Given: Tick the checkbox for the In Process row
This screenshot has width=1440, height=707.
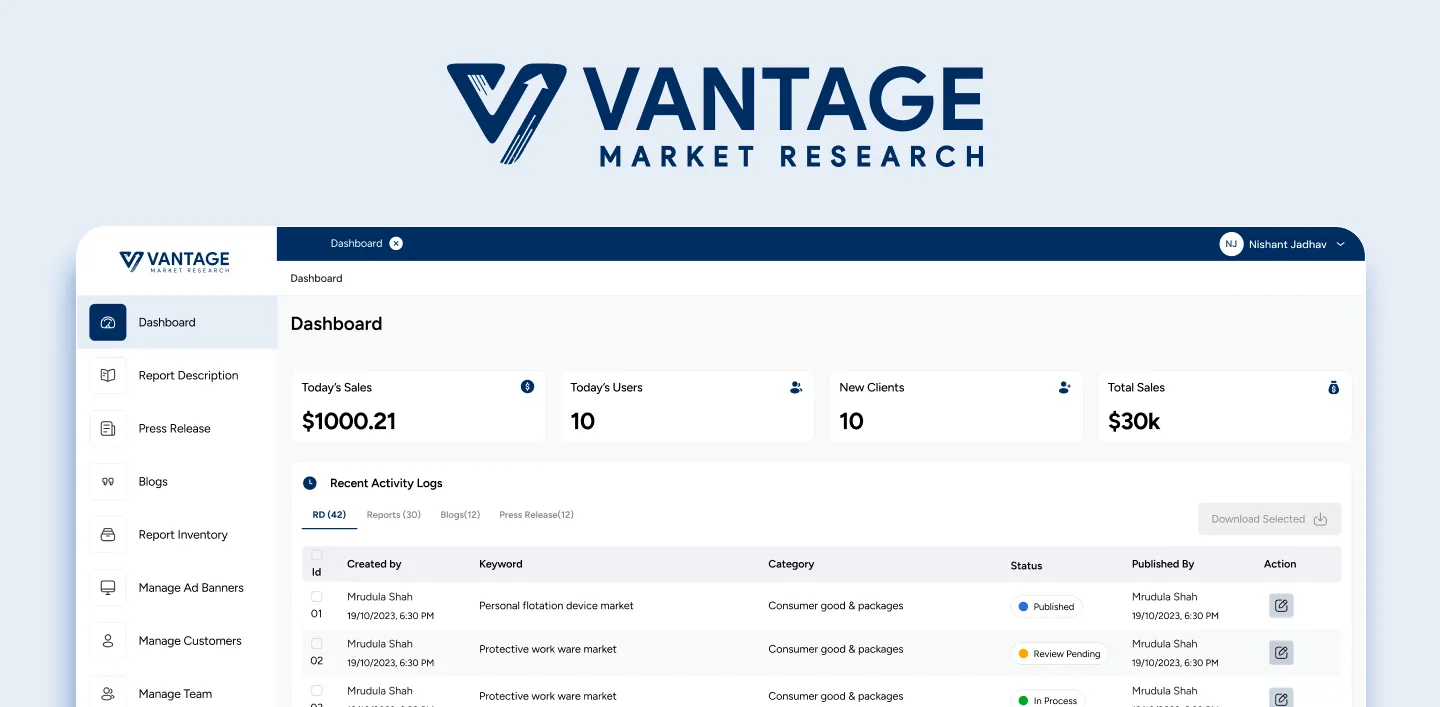Looking at the screenshot, I should (317, 690).
